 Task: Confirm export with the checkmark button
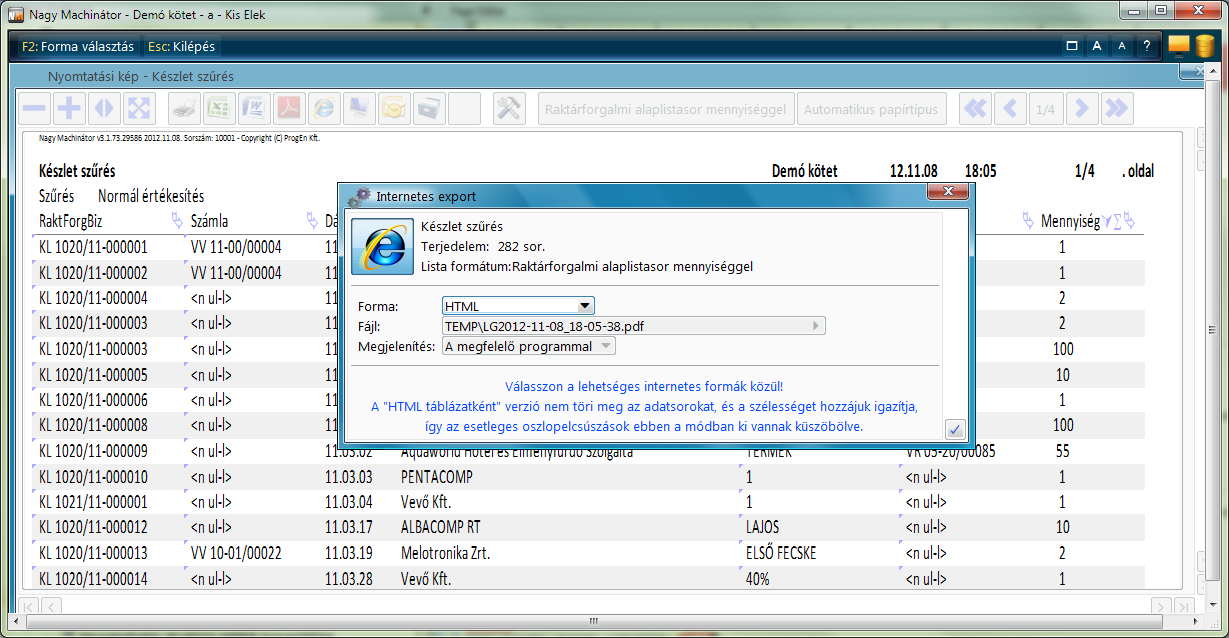[954, 430]
